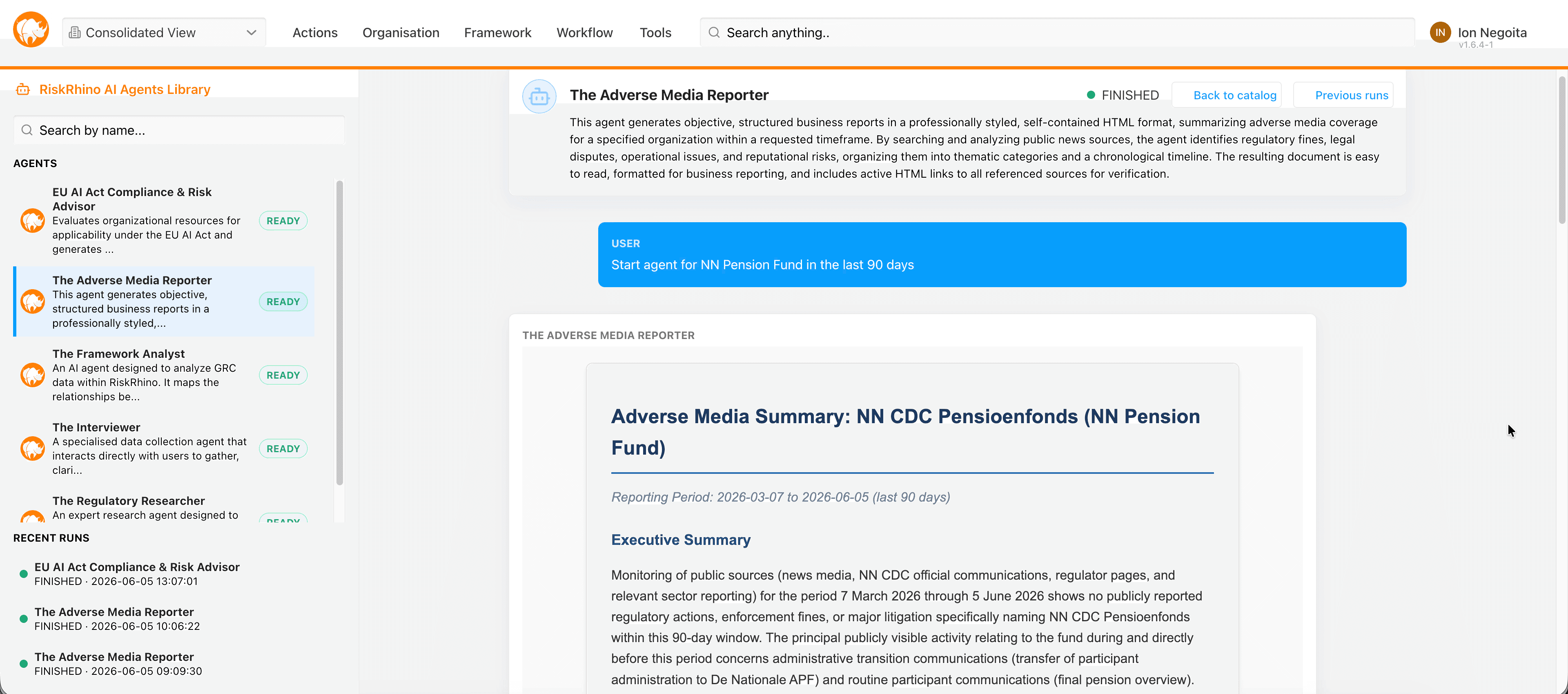Click the Search anything field
Image resolution: width=1568 pixels, height=694 pixels.
click(x=1057, y=32)
